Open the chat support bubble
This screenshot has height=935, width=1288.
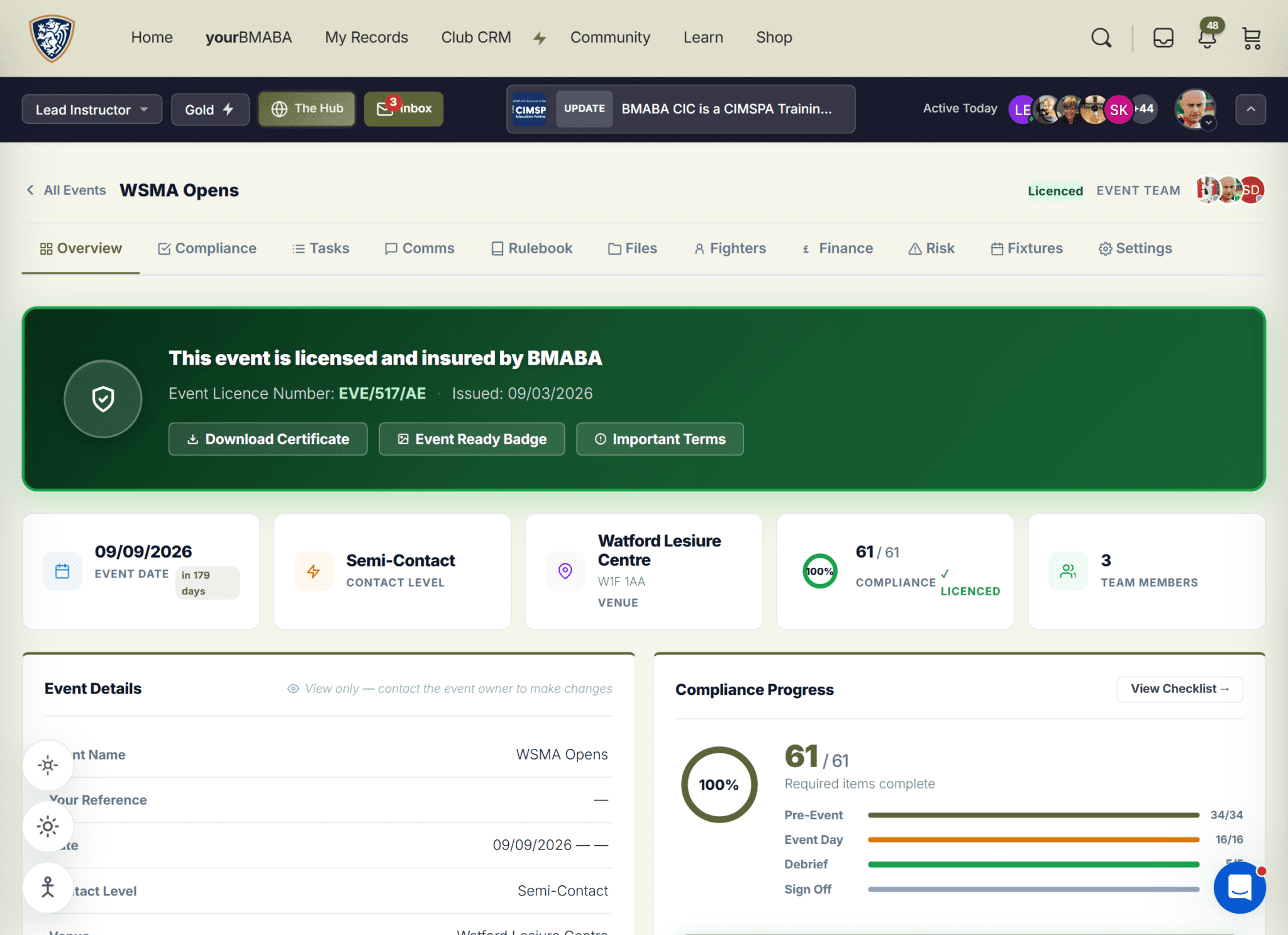[x=1239, y=887]
